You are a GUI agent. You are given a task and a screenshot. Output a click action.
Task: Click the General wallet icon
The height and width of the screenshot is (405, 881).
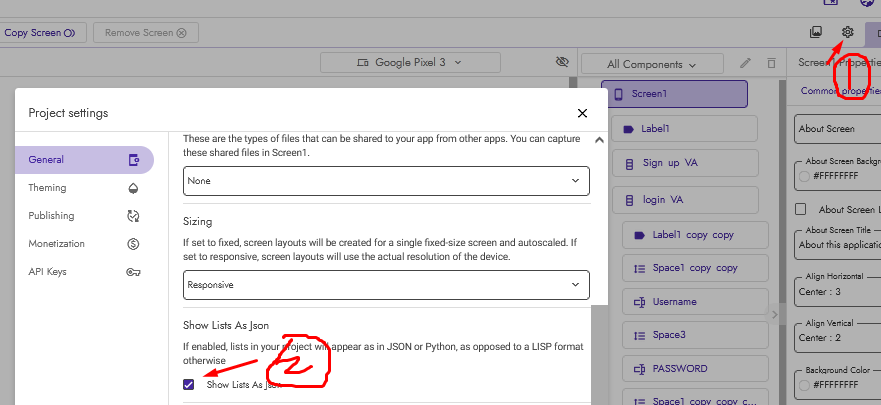(x=133, y=160)
